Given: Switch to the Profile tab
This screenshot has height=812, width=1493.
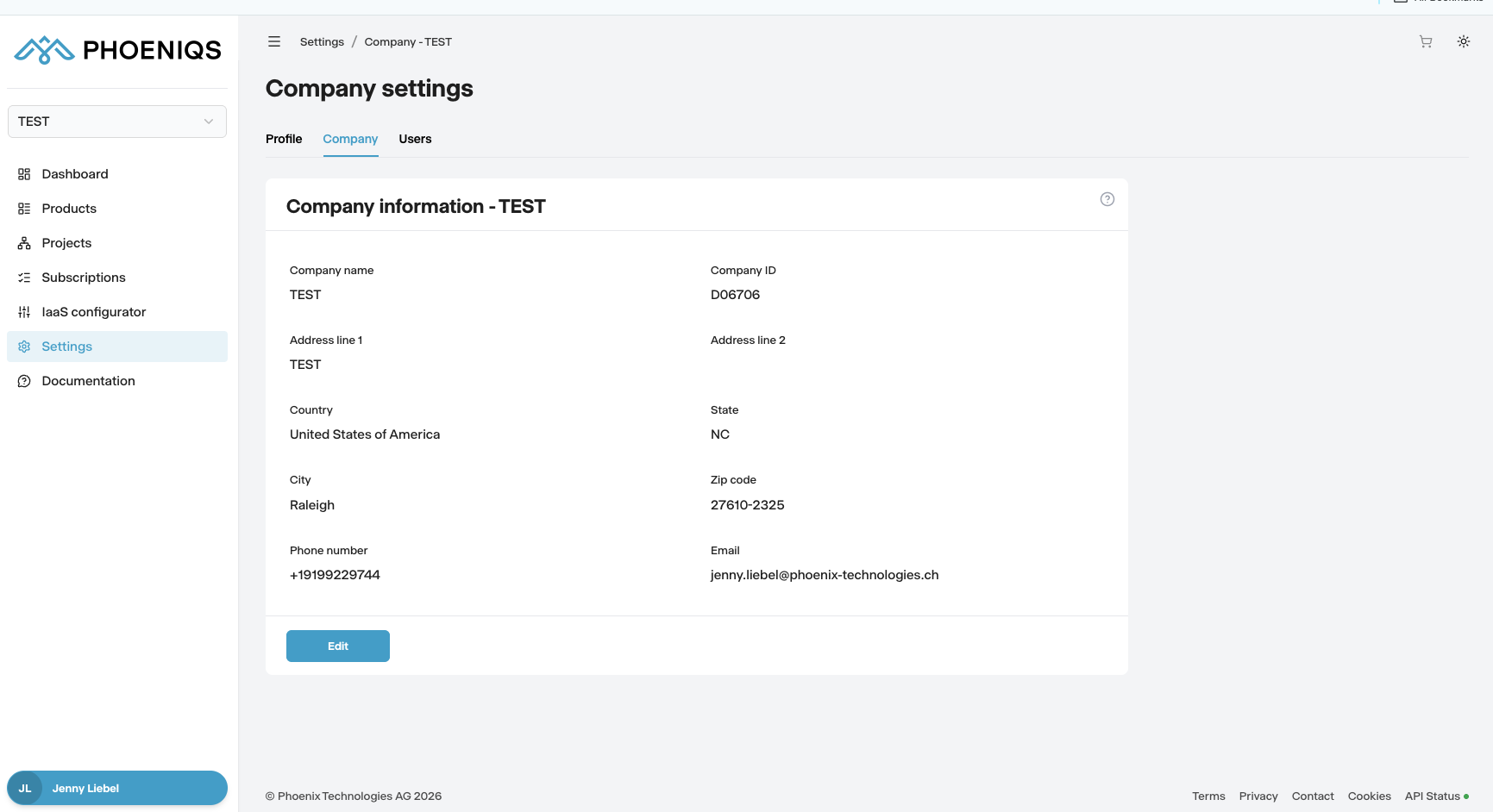Looking at the screenshot, I should coord(284,139).
